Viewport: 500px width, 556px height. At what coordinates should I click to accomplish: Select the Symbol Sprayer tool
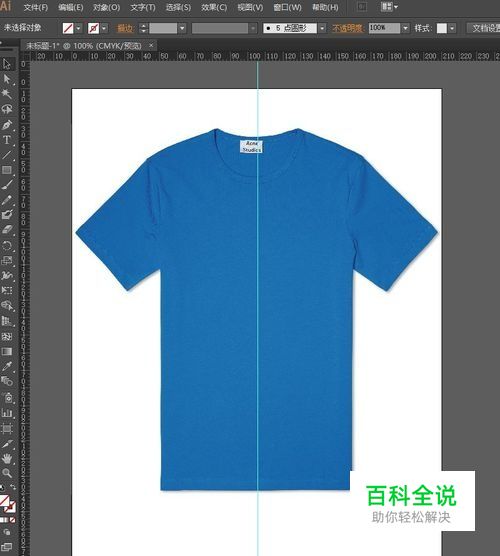point(7,397)
